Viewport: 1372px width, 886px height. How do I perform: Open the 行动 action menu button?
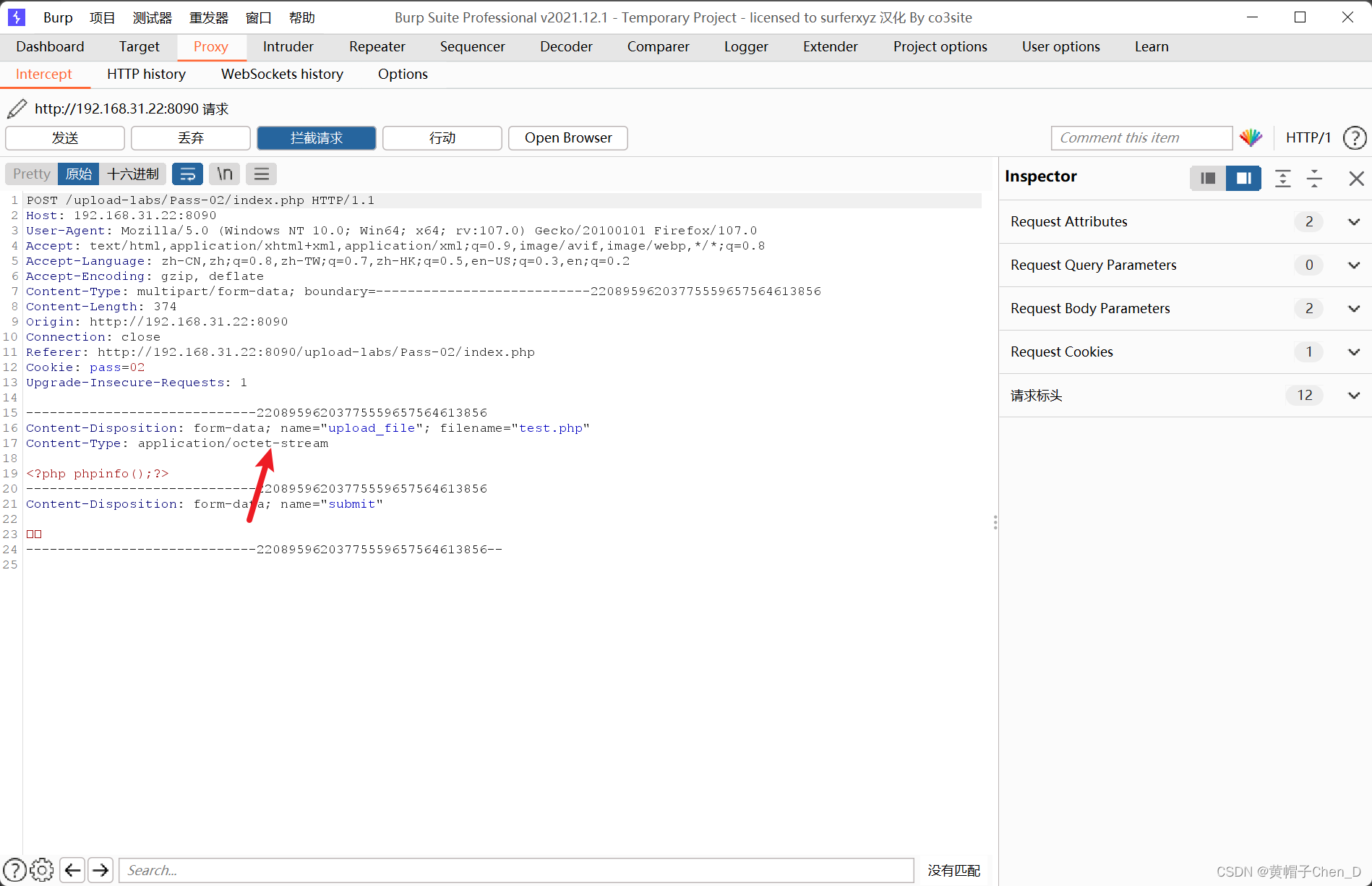coord(442,137)
